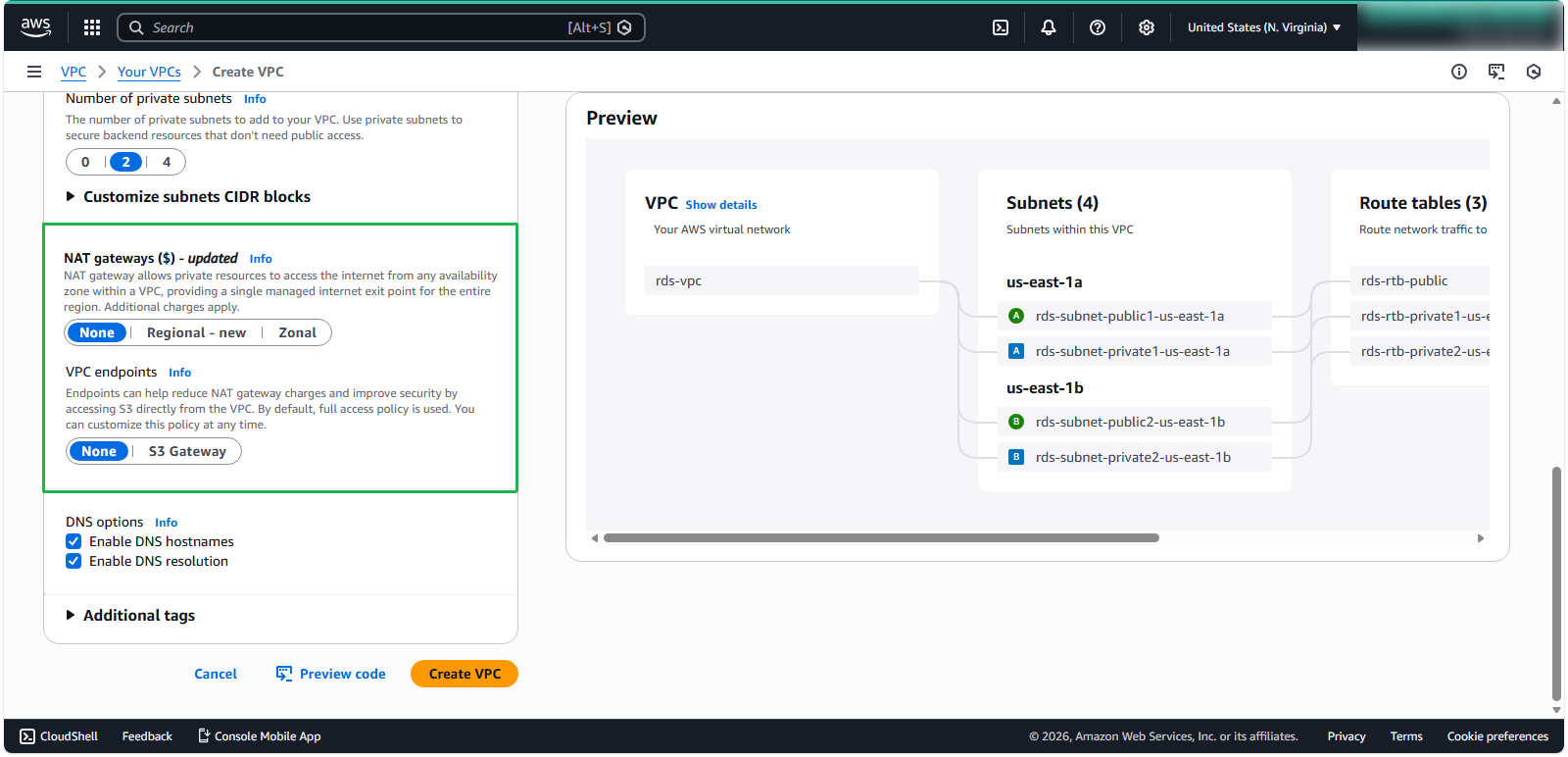This screenshot has height=757, width=1568.
Task: Open the notifications bell
Action: 1049,27
